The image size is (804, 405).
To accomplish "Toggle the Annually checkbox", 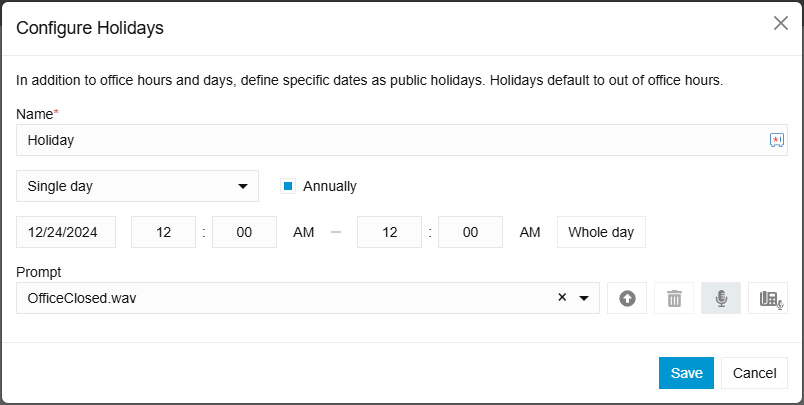I will click(288, 185).
